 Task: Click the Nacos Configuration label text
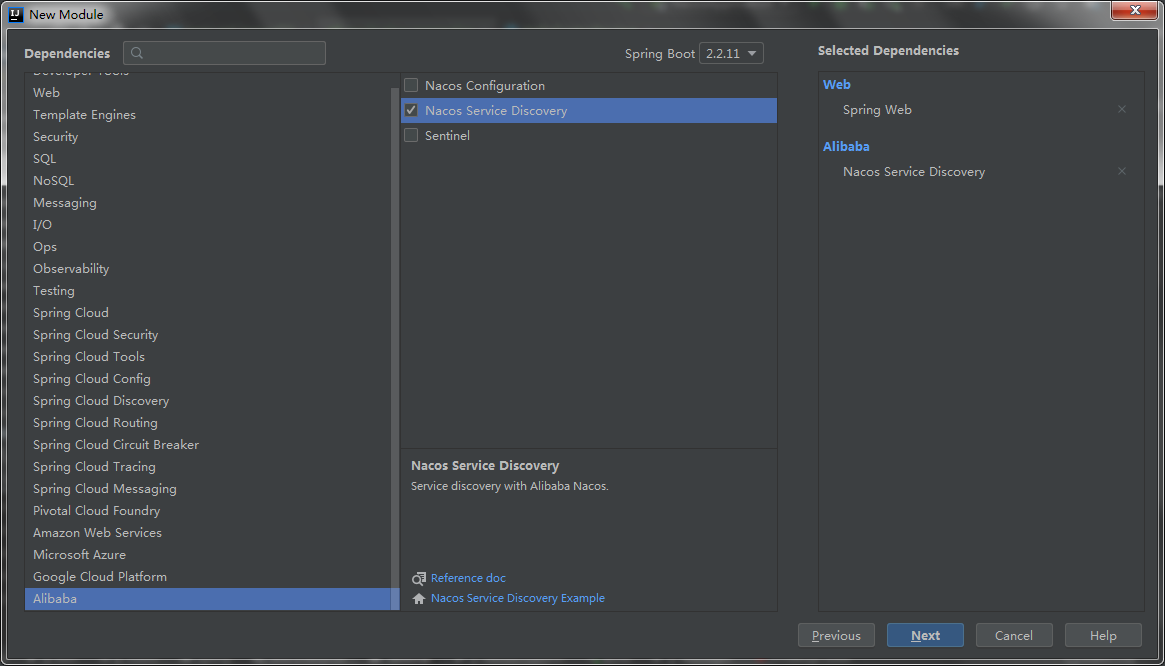pos(485,86)
